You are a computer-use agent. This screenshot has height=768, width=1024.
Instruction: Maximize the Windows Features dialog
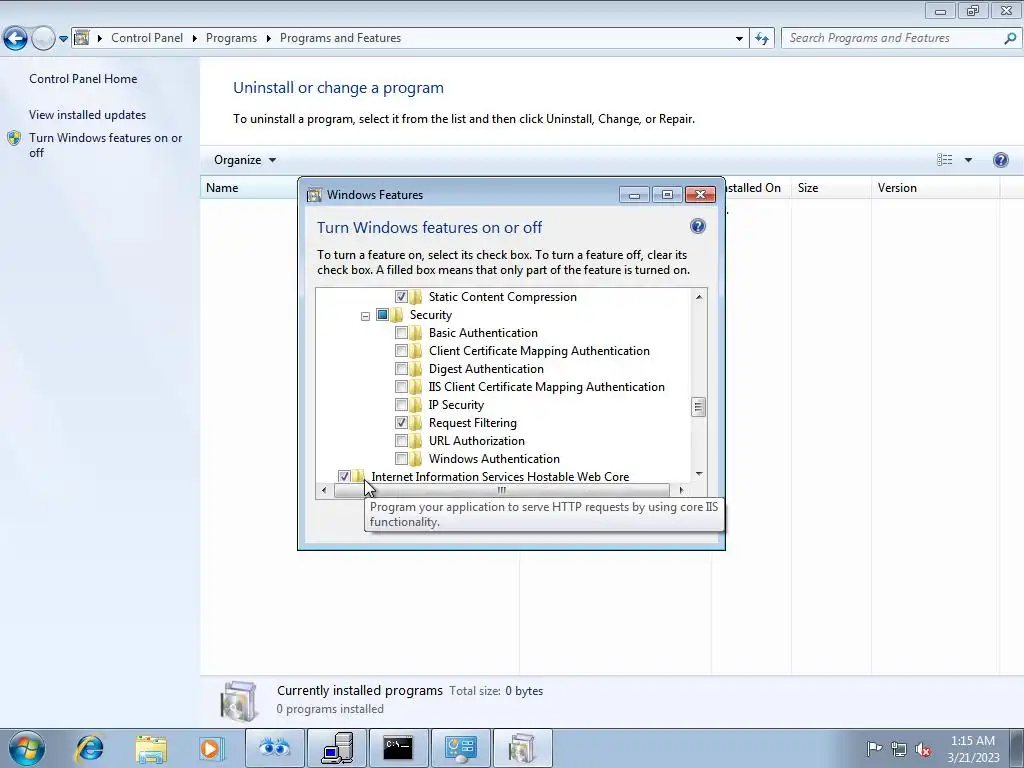click(x=667, y=195)
